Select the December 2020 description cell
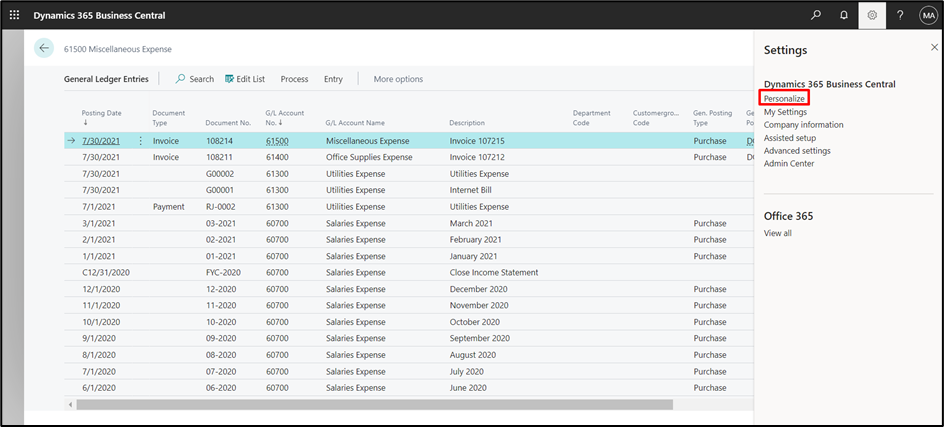The width and height of the screenshot is (944, 427). pyautogui.click(x=477, y=289)
